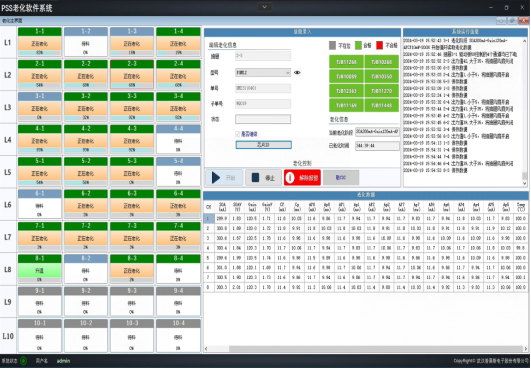Image resolution: width=531 pixels, height=369 pixels.
Task: Click the TJB11448 channel button
Action: (381, 105)
